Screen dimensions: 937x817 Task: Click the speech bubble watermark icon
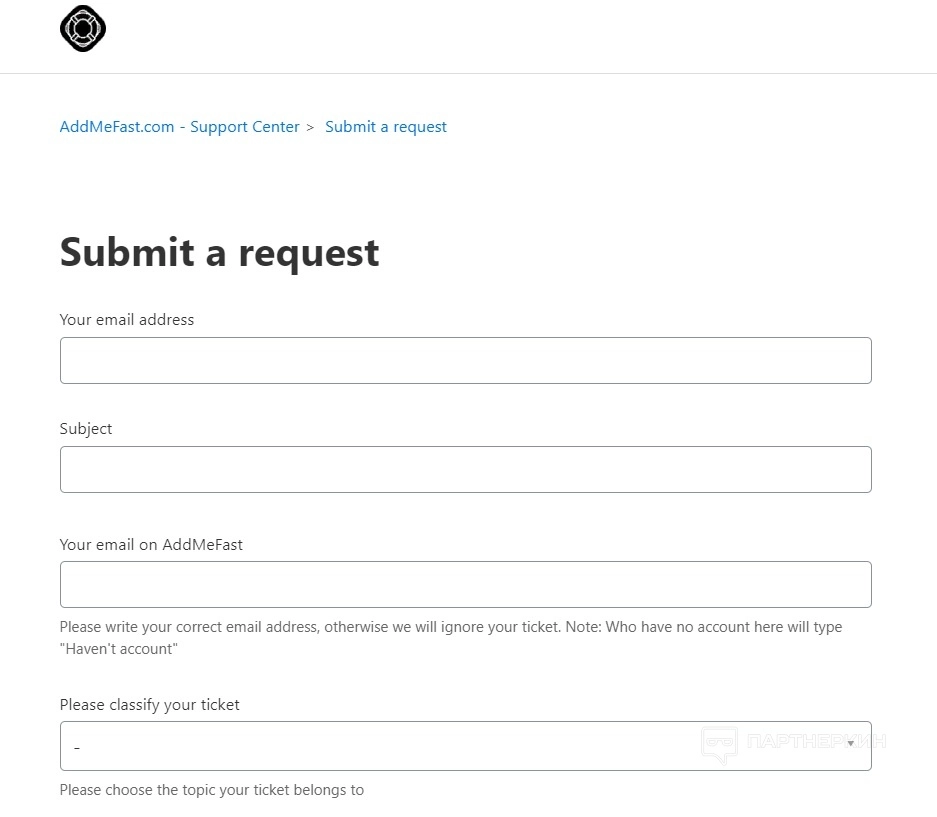(x=719, y=745)
